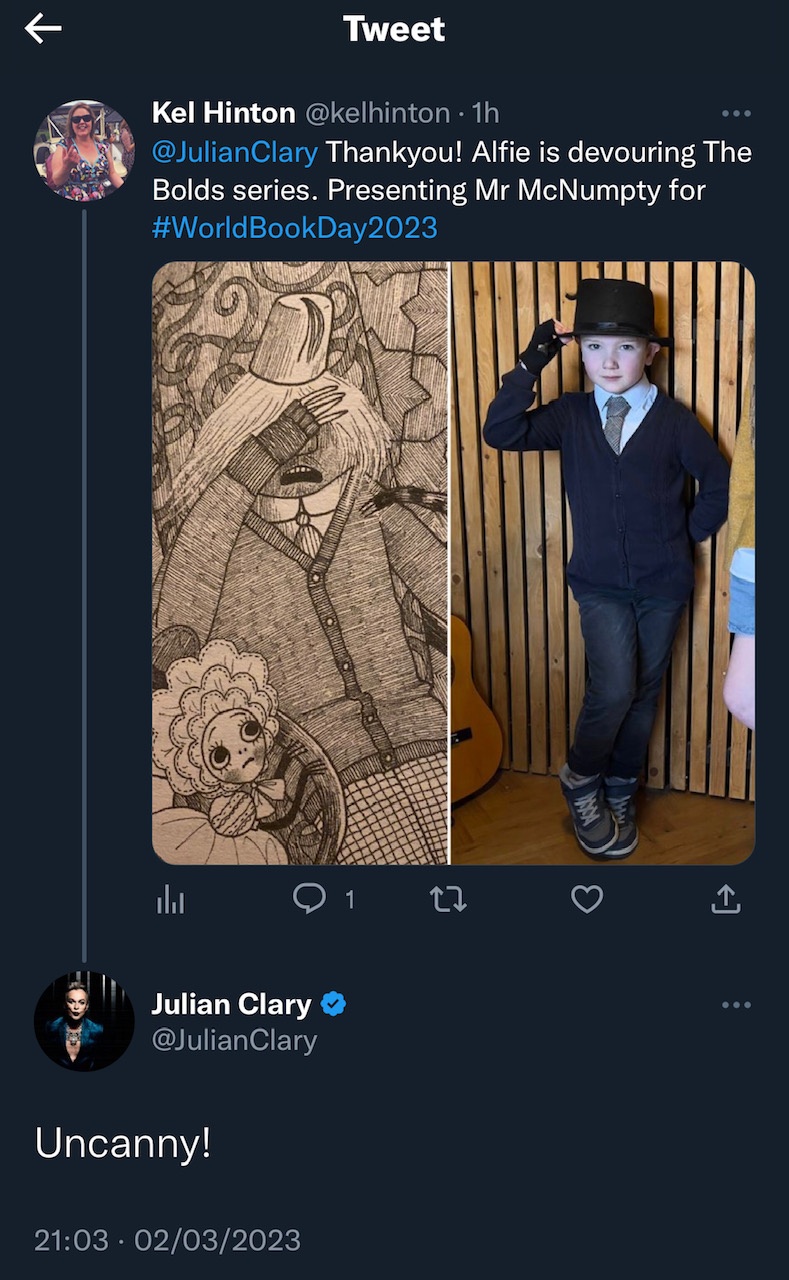Open the Kel Hinton display name
This screenshot has height=1280, width=789.
pos(223,114)
